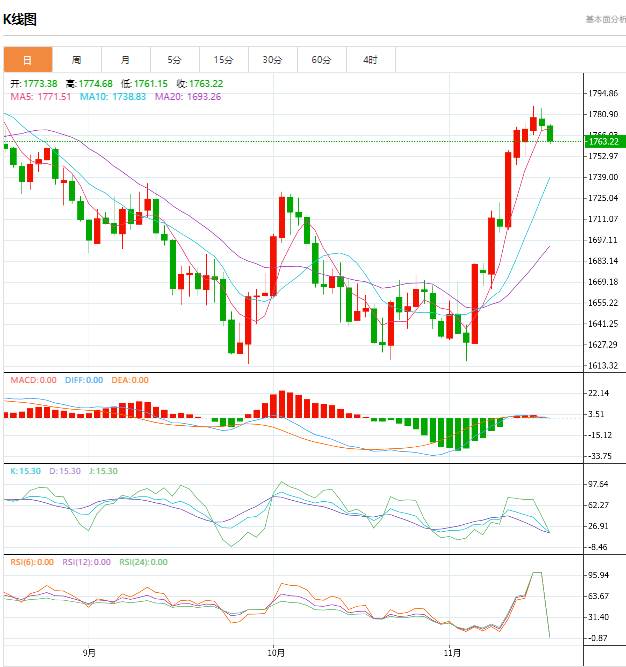Click the 高: 1774.68 high price
626x667 pixels.
[x=89, y=83]
